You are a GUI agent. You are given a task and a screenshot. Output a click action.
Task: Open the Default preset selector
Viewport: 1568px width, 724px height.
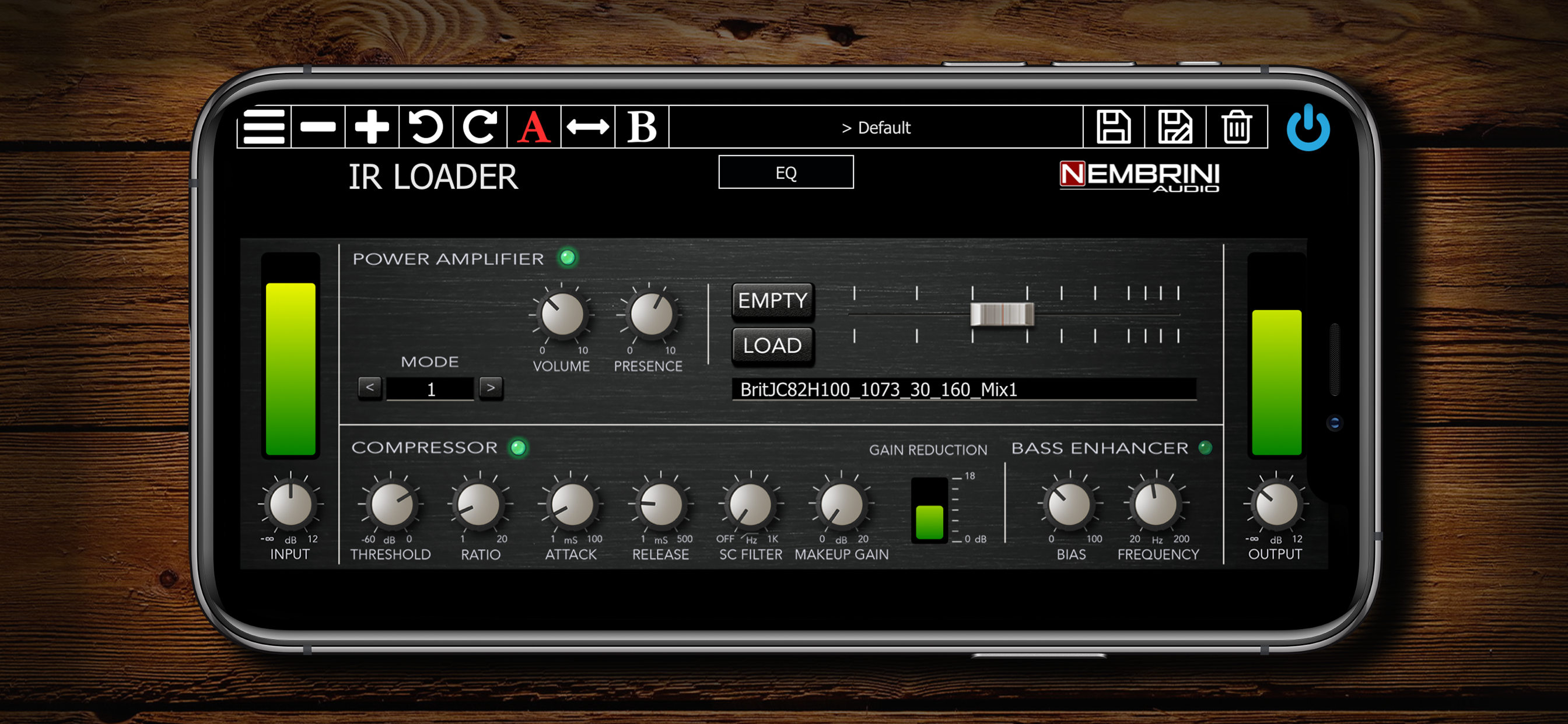point(876,127)
